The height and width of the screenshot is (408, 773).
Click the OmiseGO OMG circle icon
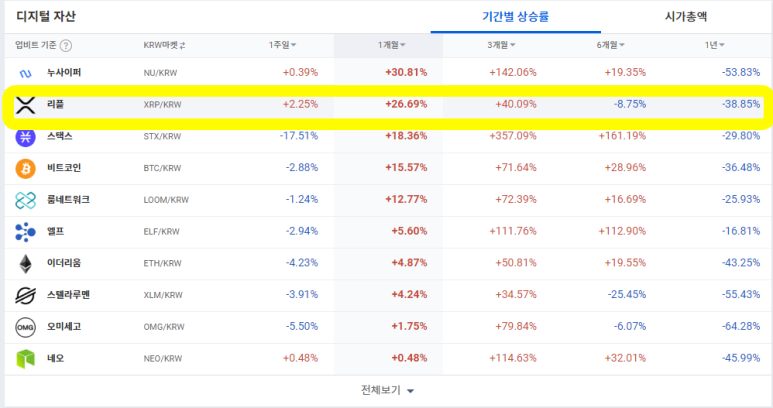[25, 327]
